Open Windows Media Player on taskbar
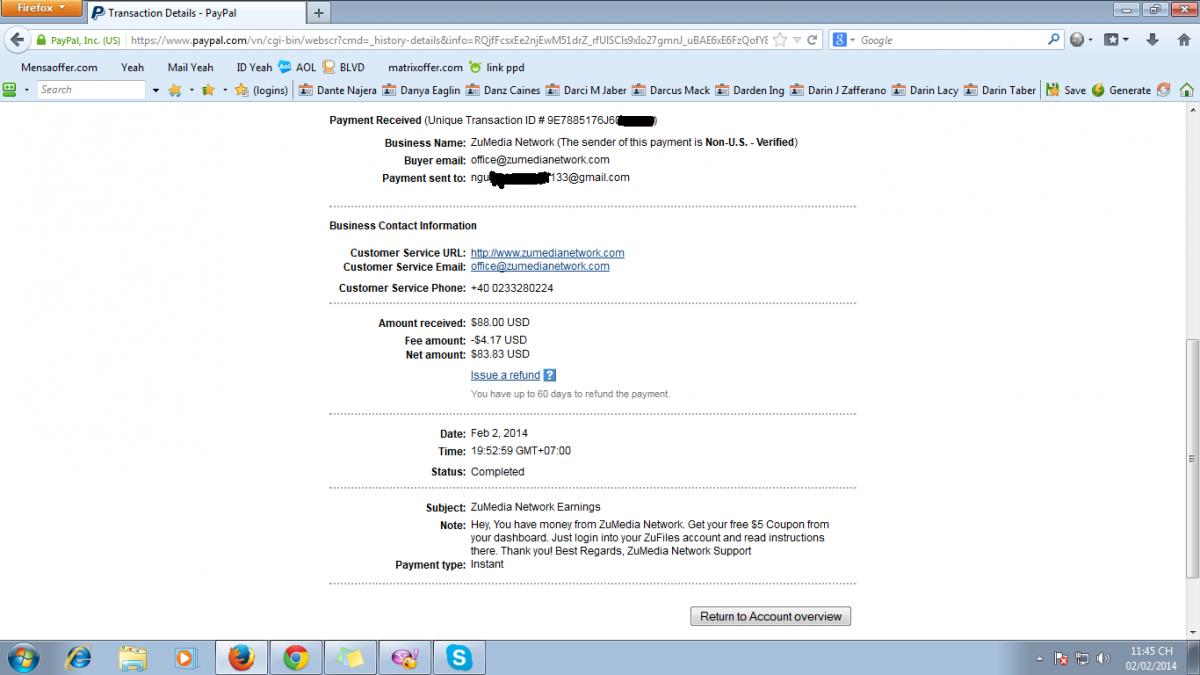Image resolution: width=1200 pixels, height=675 pixels. click(186, 657)
